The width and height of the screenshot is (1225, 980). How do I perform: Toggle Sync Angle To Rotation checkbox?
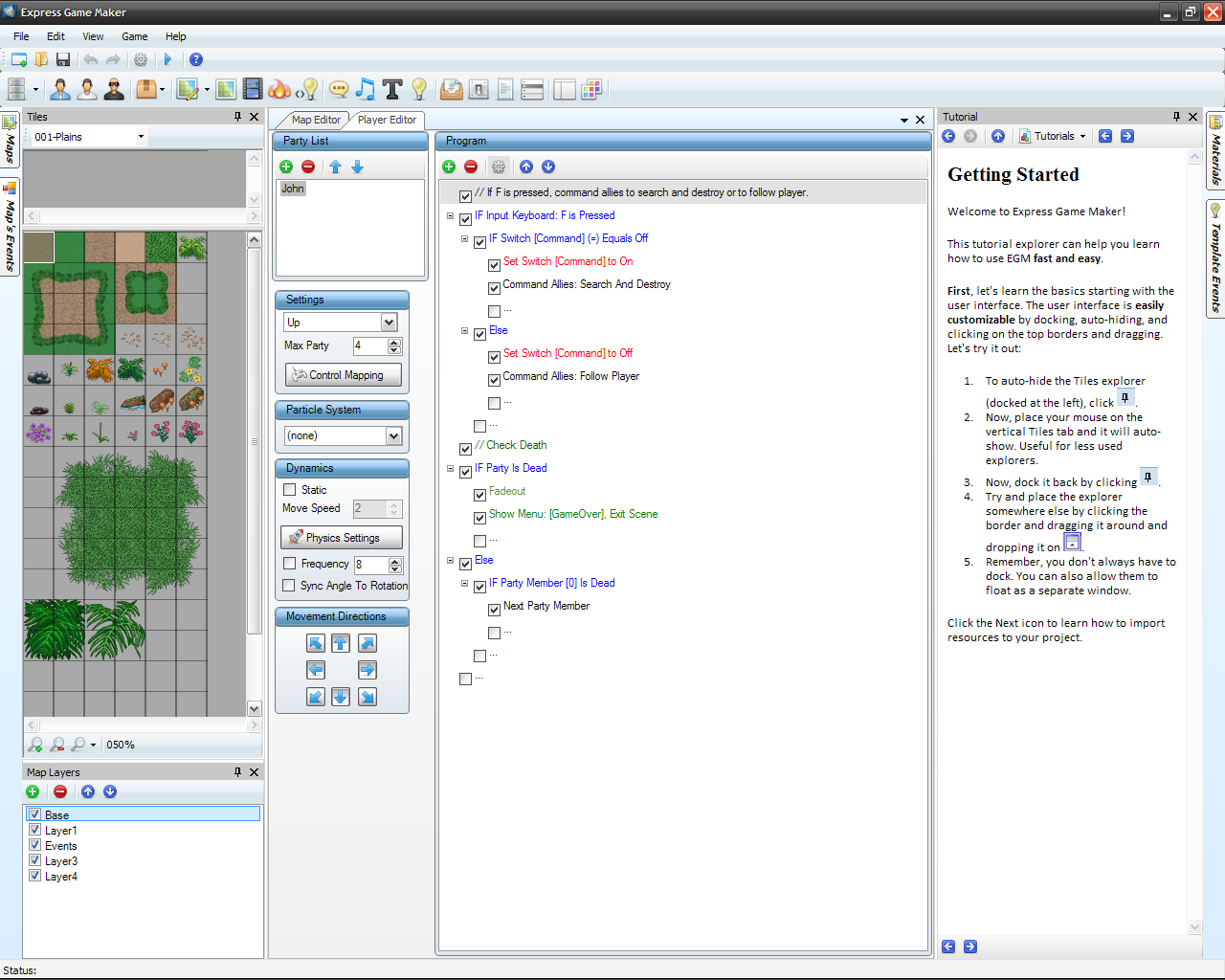coord(289,586)
